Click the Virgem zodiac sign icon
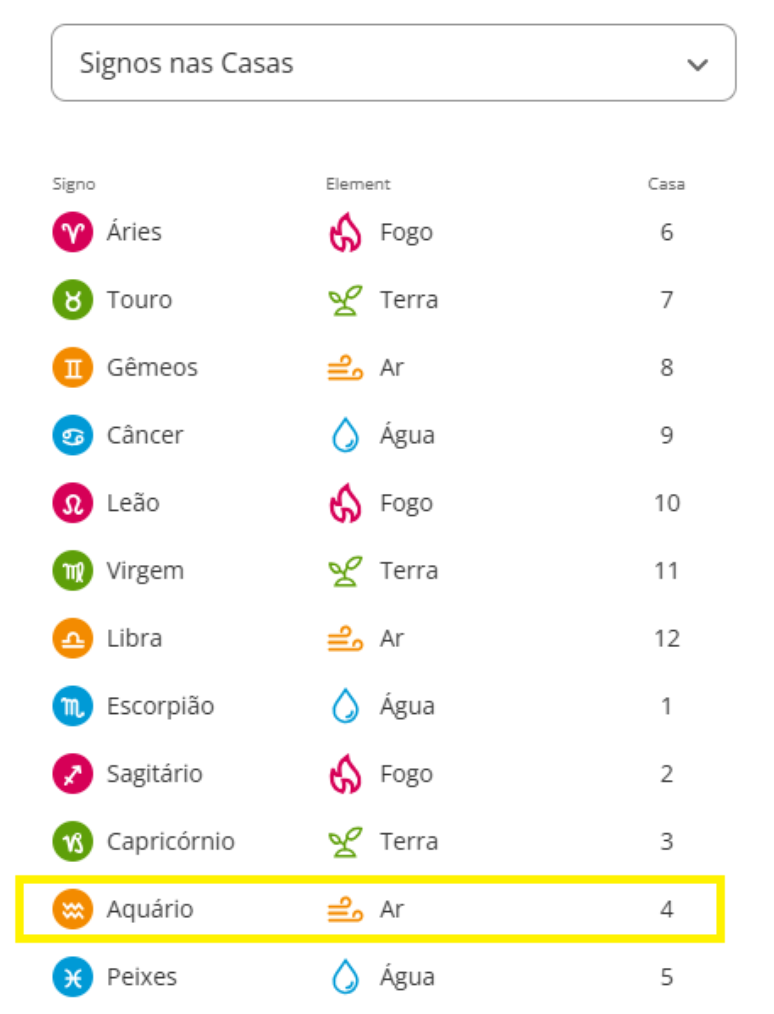Screen dimensions: 774x1014 (72, 571)
